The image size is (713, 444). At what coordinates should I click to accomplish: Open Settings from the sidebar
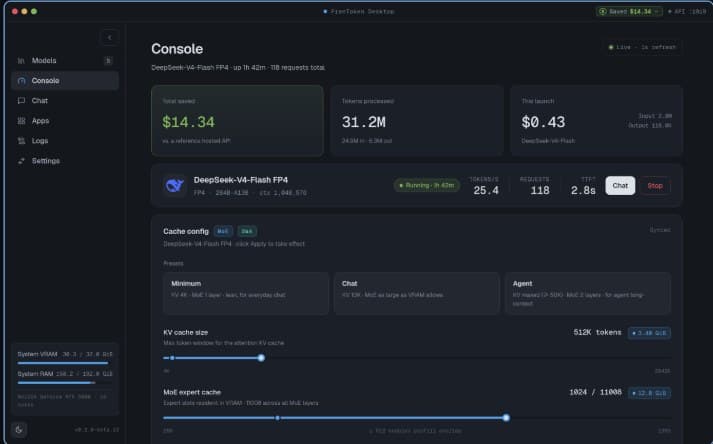65,161
